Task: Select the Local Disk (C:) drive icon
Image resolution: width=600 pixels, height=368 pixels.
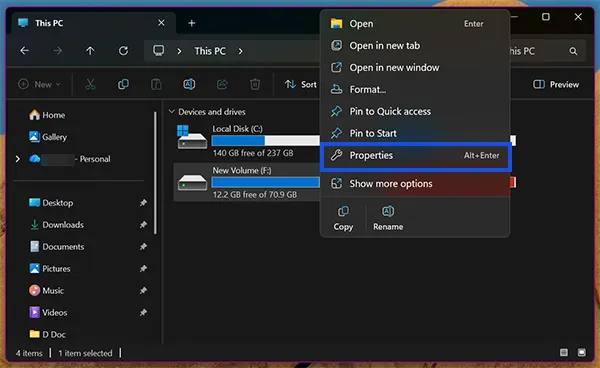Action: coord(192,137)
